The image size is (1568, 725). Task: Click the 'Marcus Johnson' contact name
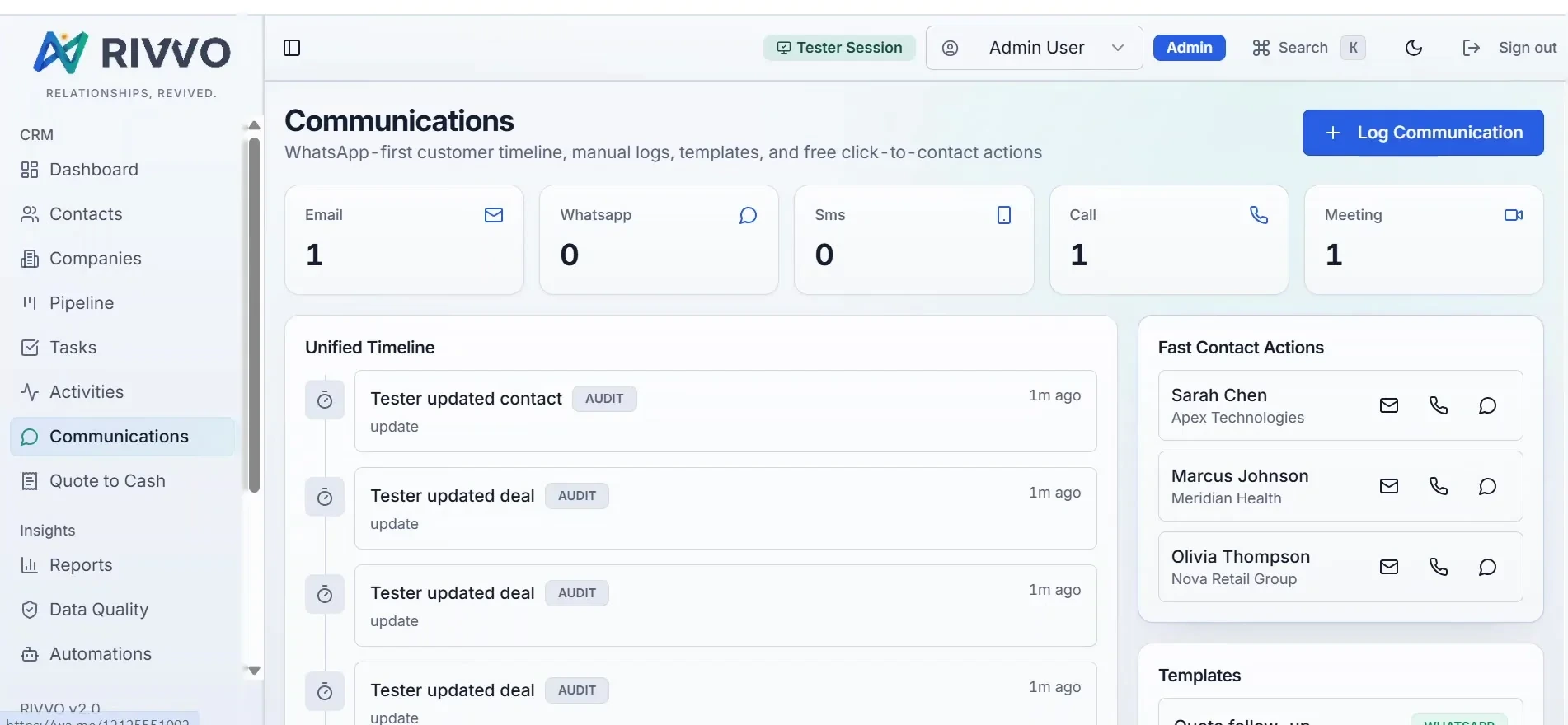click(1240, 476)
